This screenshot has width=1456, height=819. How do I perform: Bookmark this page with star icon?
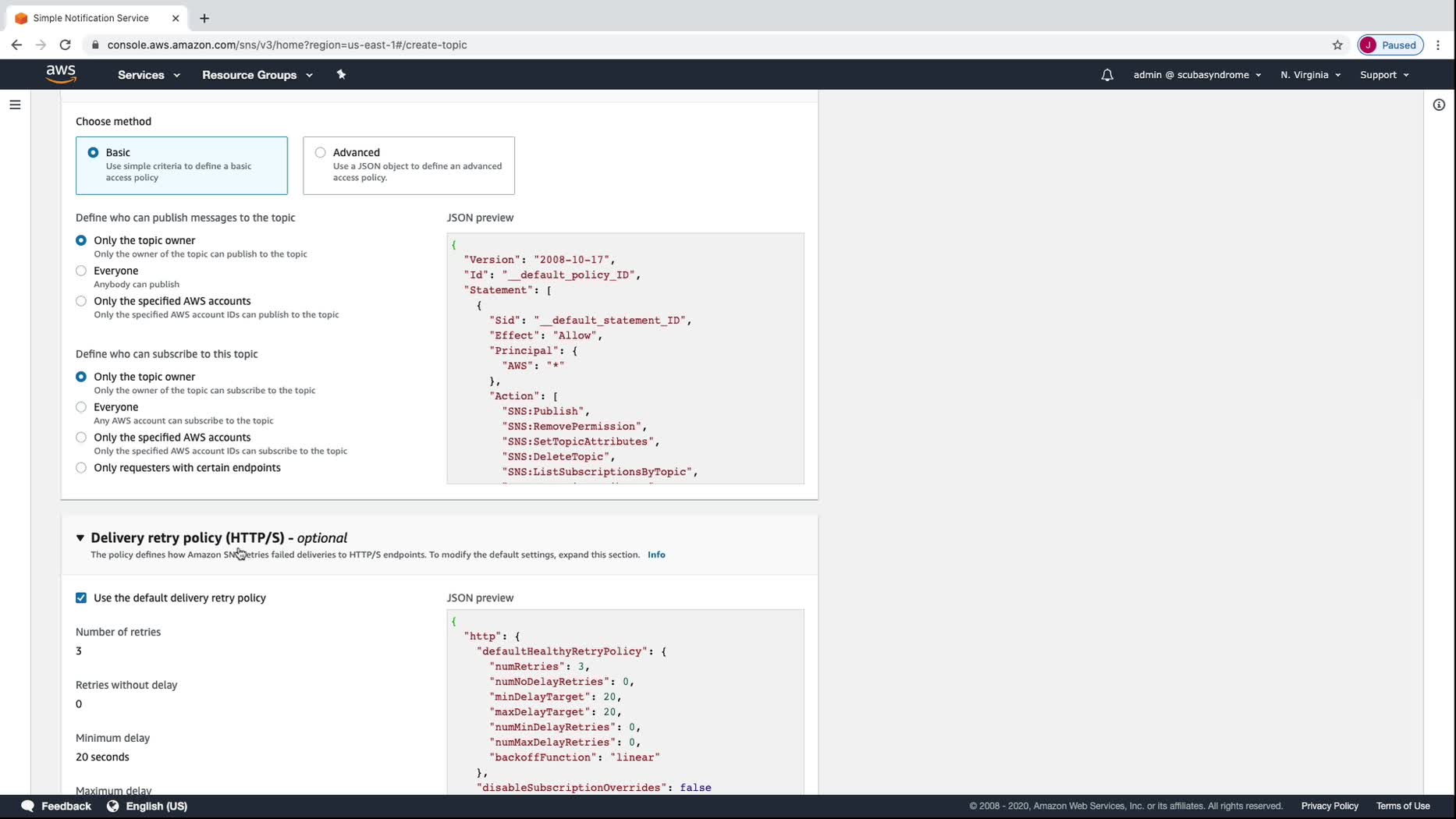(x=1337, y=45)
